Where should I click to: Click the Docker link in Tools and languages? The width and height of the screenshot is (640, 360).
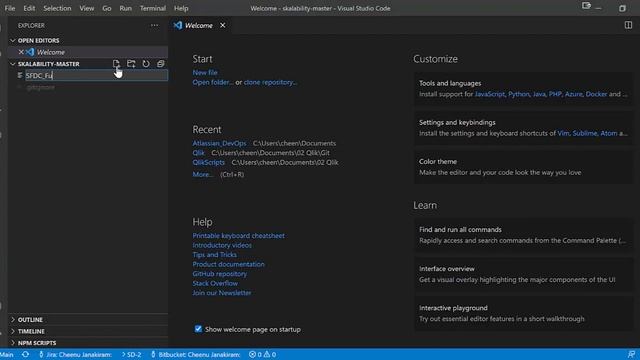point(596,94)
